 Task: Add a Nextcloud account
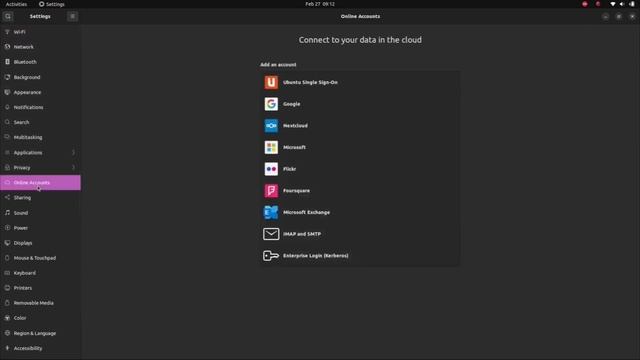click(x=359, y=126)
